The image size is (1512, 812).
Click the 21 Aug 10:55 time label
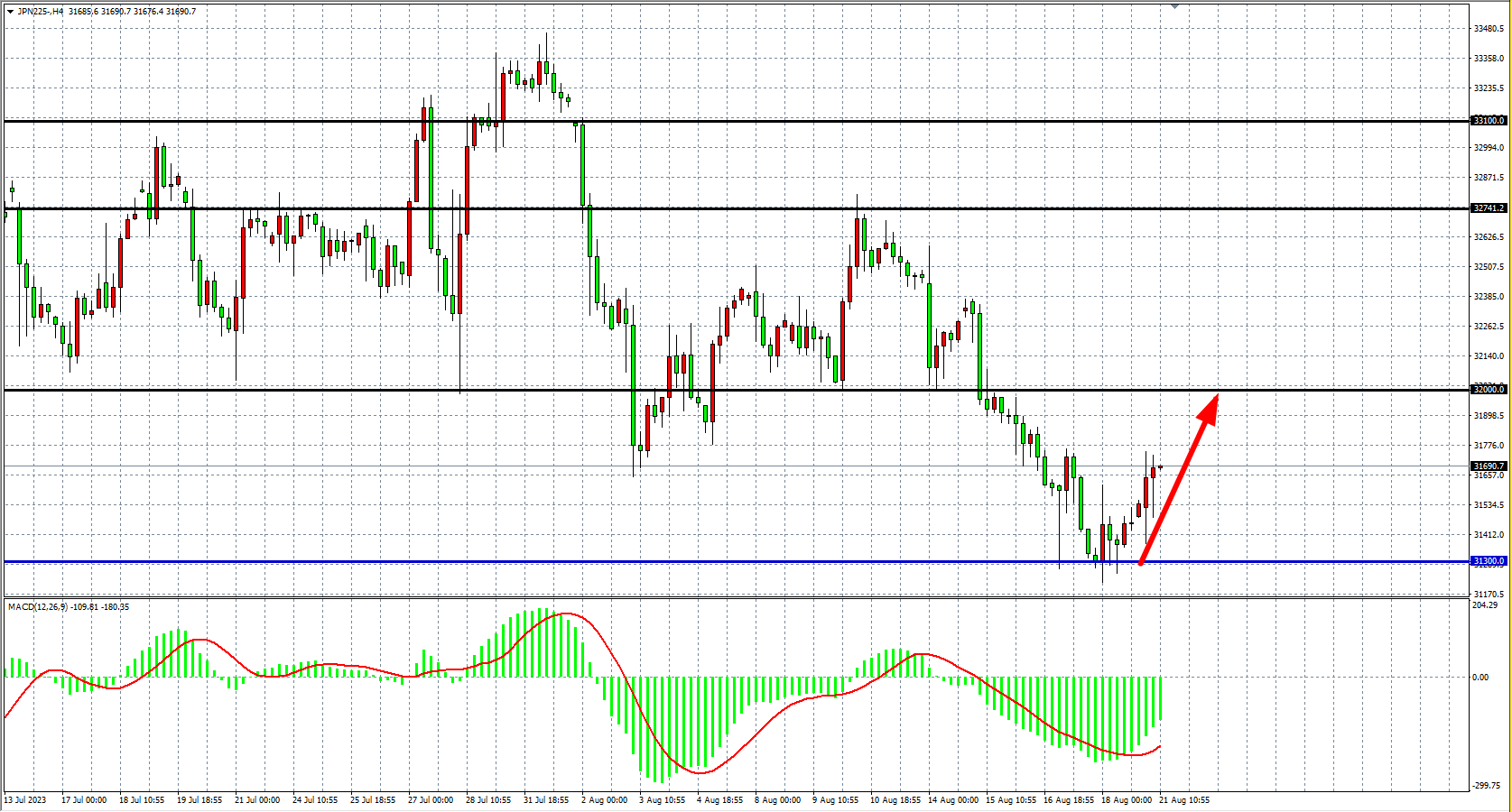click(1183, 800)
